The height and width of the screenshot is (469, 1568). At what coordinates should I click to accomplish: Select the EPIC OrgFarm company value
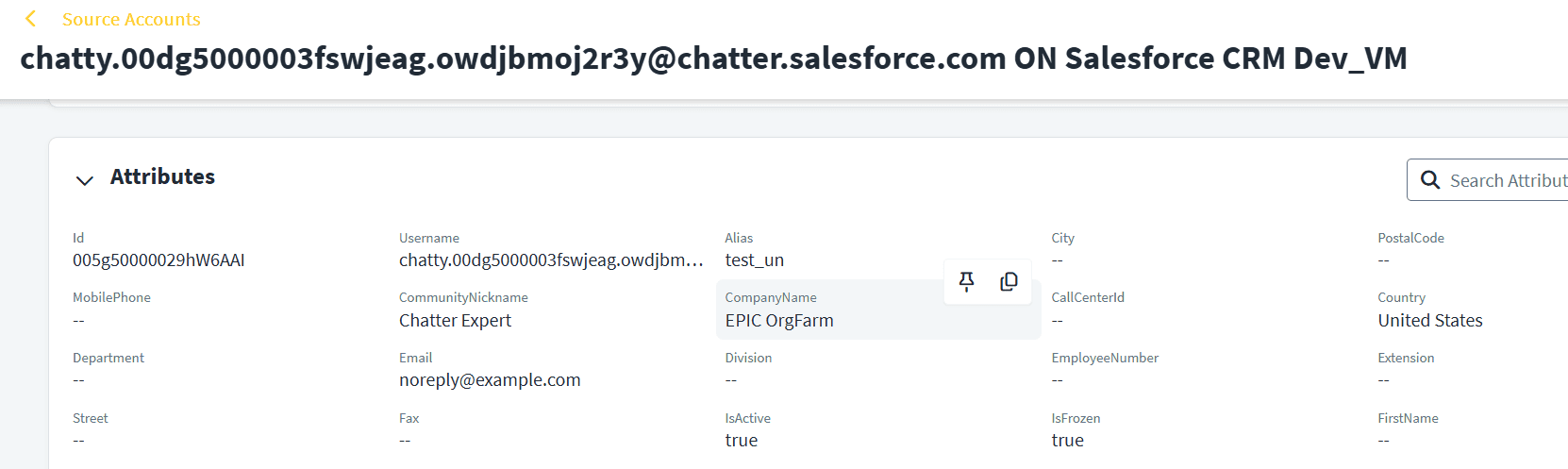pos(779,321)
